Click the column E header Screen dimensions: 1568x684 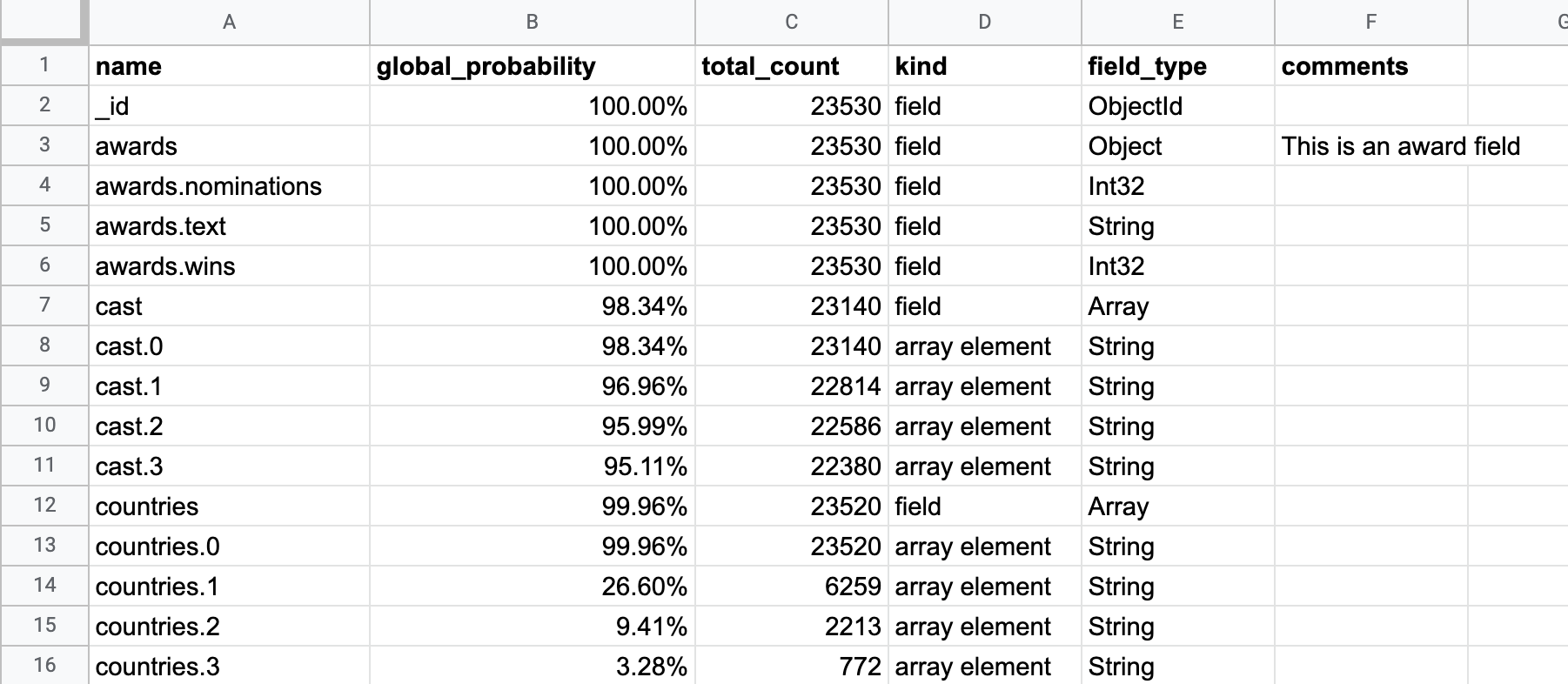1177,22
